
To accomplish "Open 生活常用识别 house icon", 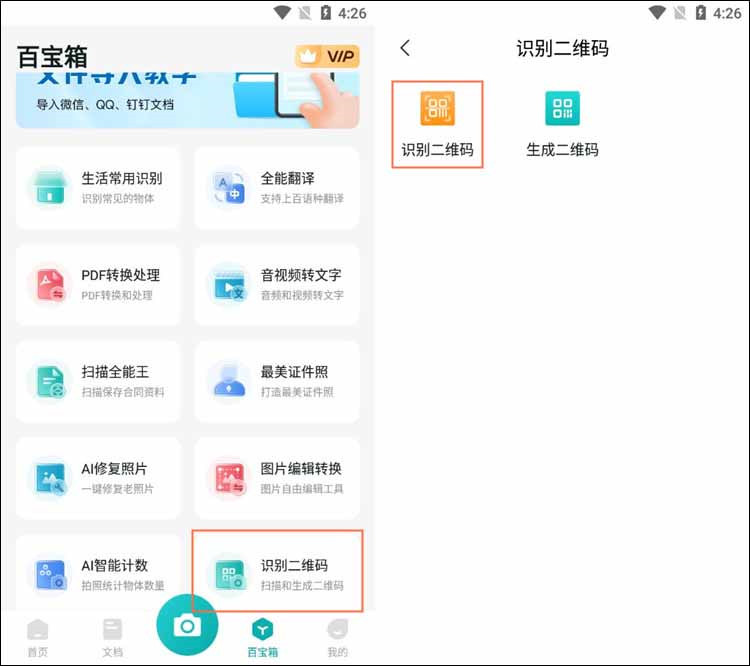I will pos(50,188).
